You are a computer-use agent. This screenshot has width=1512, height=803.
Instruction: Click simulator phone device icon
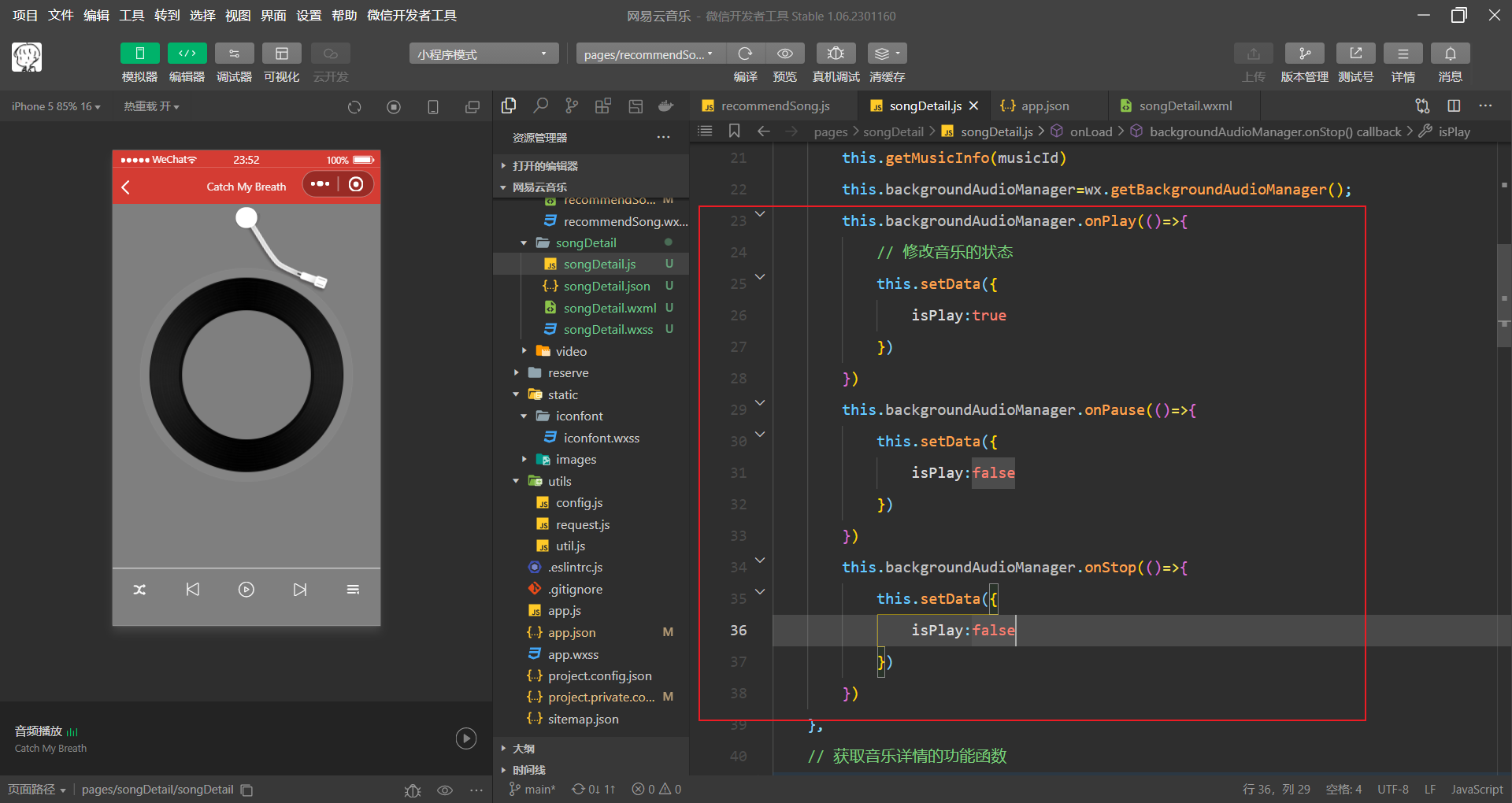[433, 107]
